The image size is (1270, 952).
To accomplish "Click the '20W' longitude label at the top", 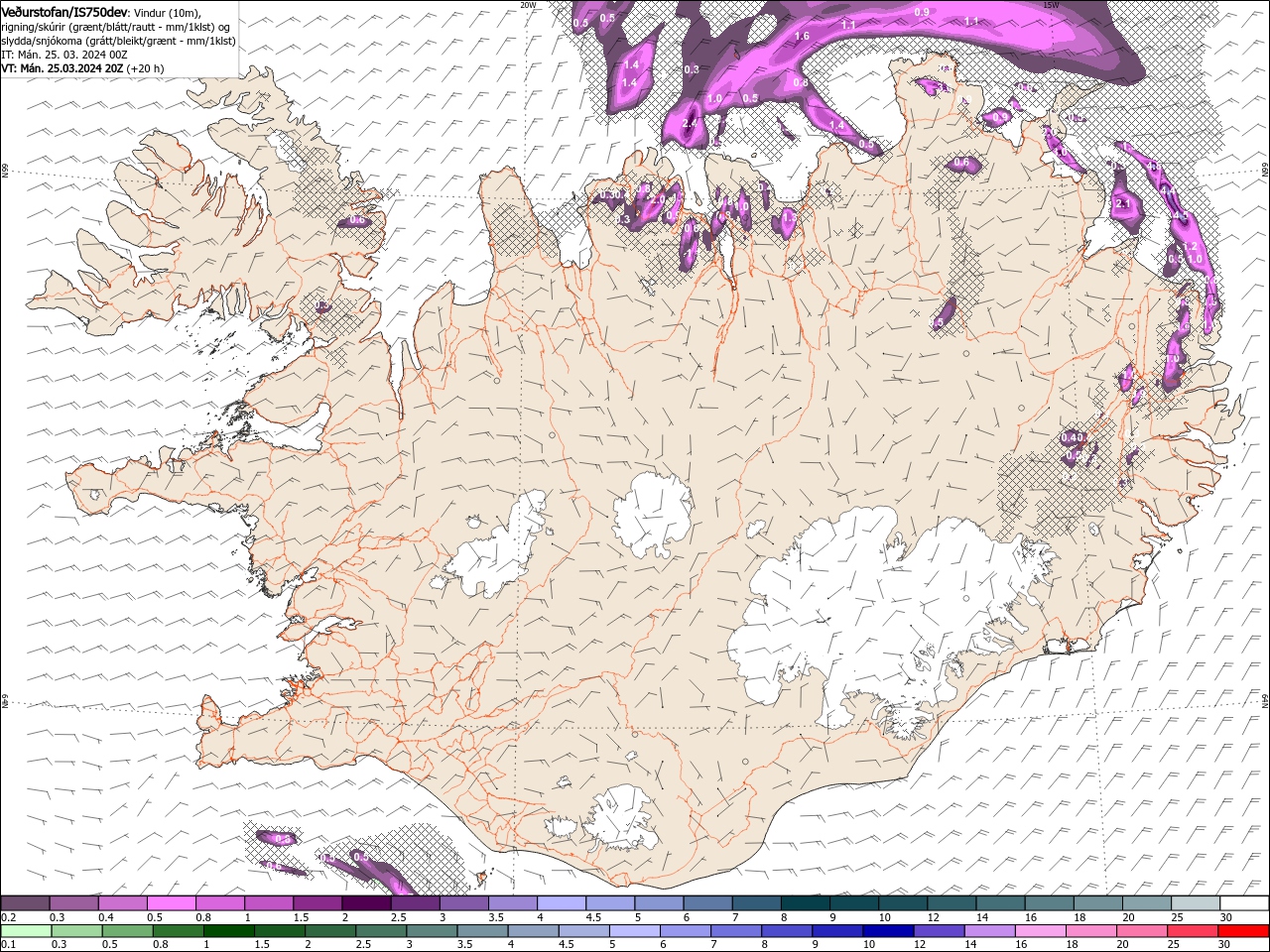I will pyautogui.click(x=528, y=5).
